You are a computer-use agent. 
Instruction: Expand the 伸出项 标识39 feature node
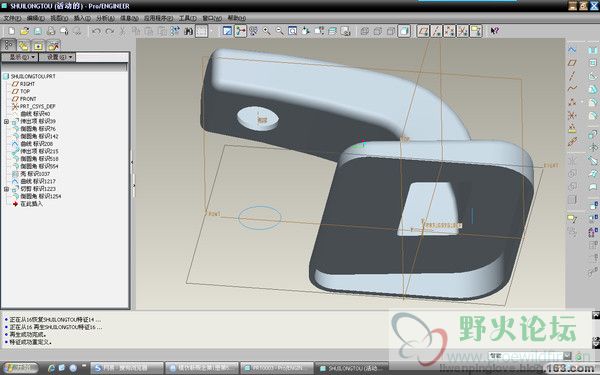6,121
